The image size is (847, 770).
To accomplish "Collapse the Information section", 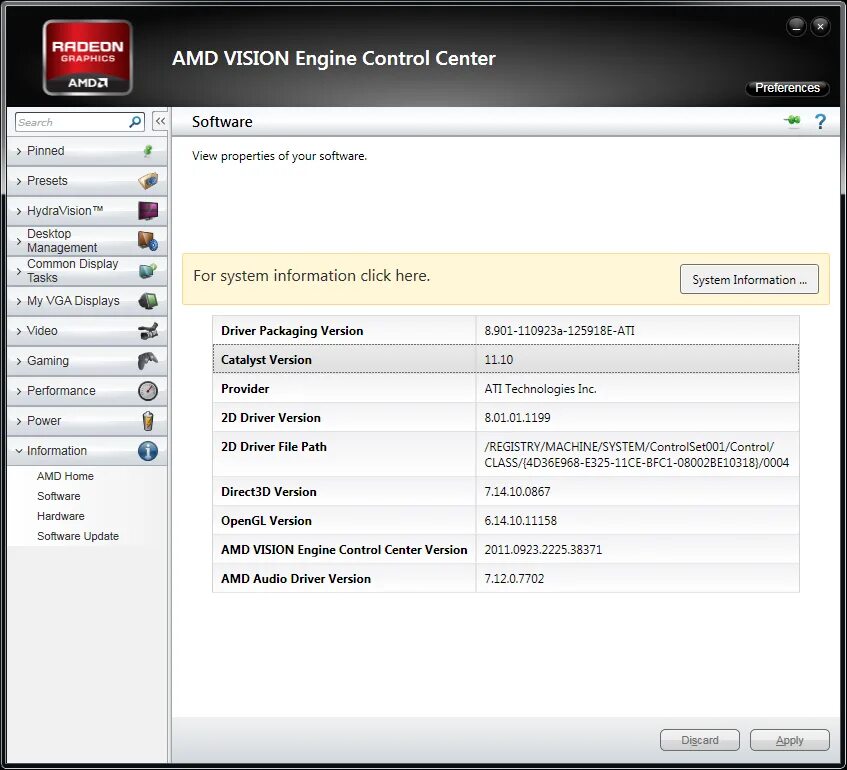I will [x=87, y=451].
